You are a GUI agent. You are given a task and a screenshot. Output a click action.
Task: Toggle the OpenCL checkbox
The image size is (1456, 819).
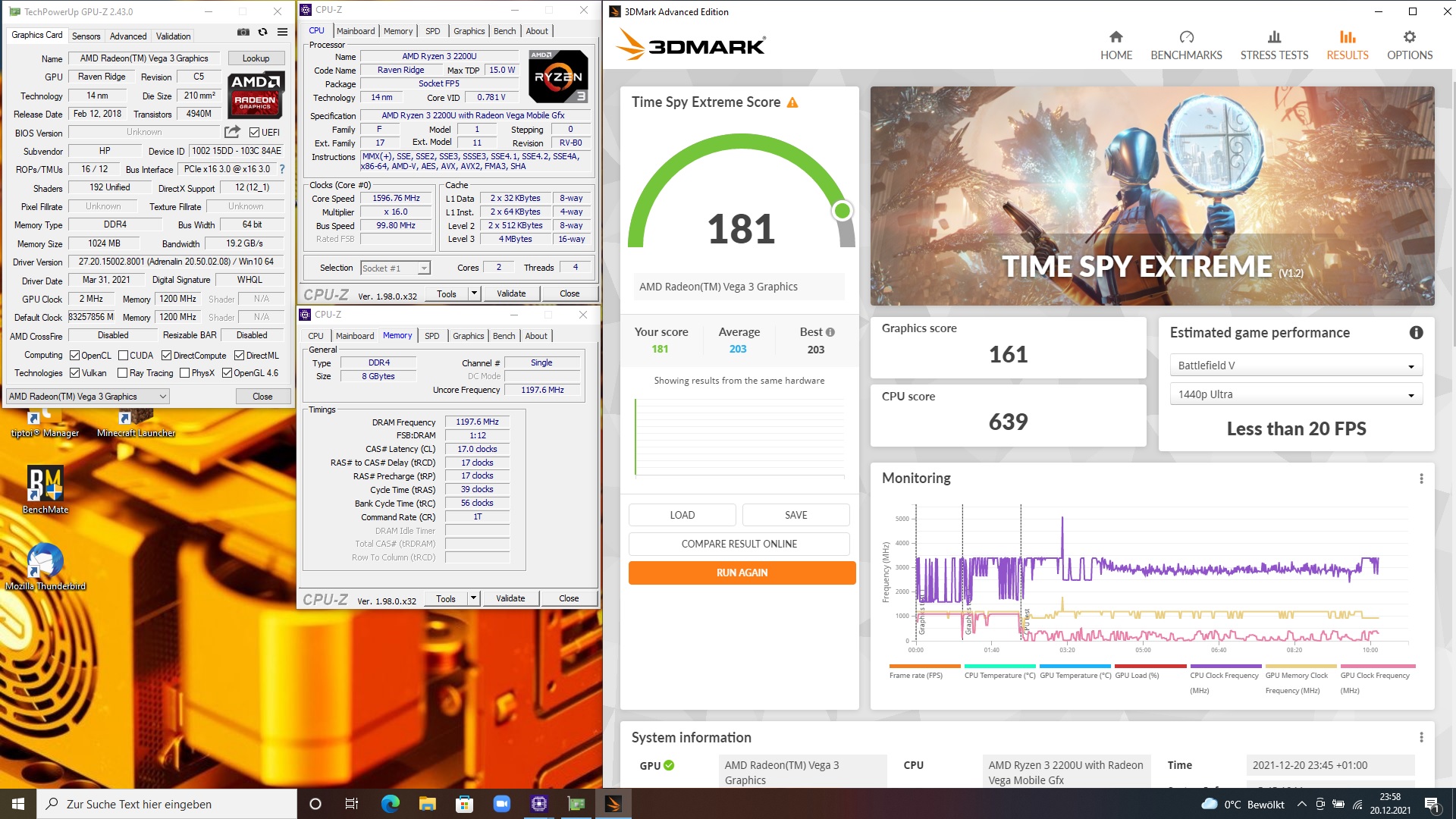[74, 356]
